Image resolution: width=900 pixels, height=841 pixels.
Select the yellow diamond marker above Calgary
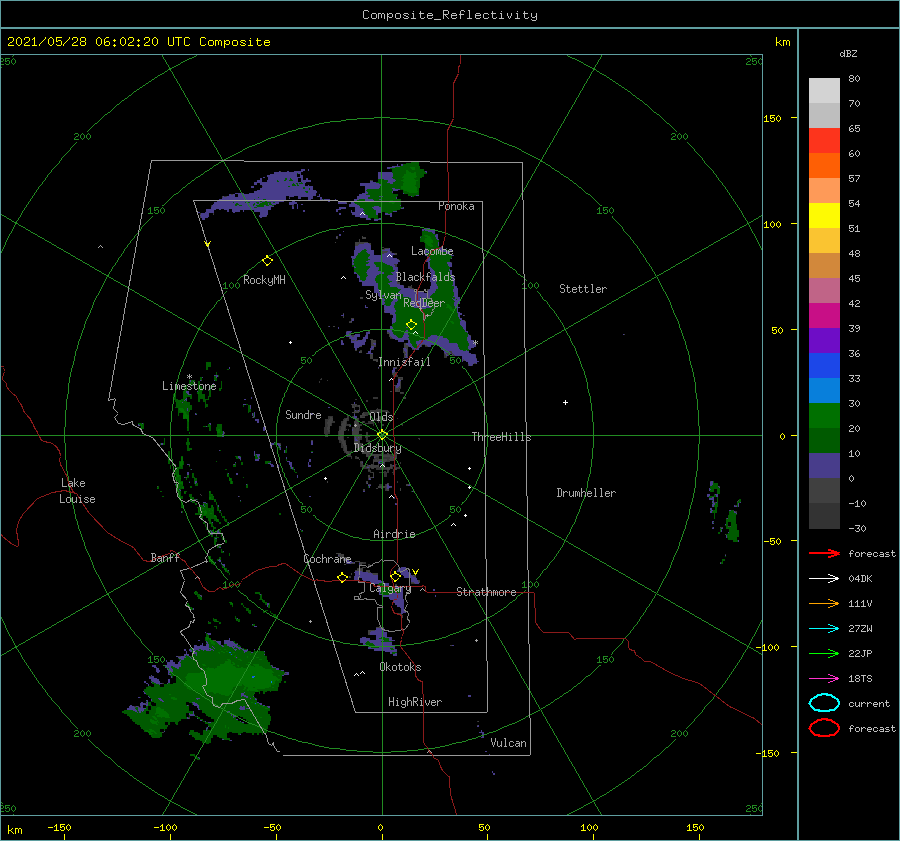tap(395, 576)
